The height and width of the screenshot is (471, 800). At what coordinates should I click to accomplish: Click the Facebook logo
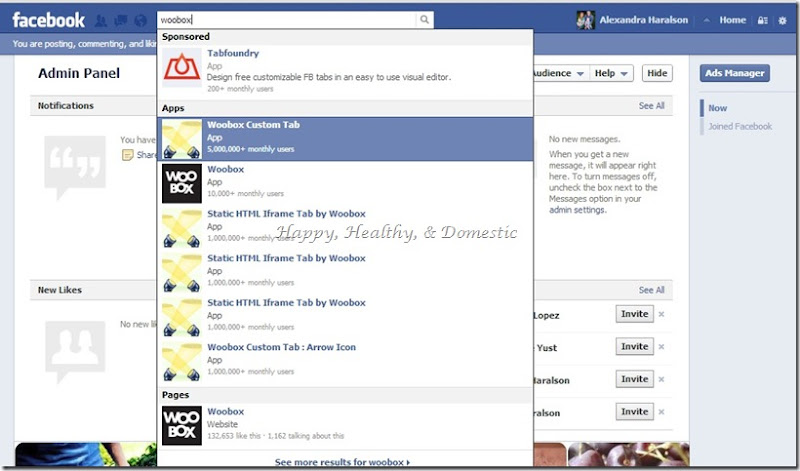tap(48, 20)
